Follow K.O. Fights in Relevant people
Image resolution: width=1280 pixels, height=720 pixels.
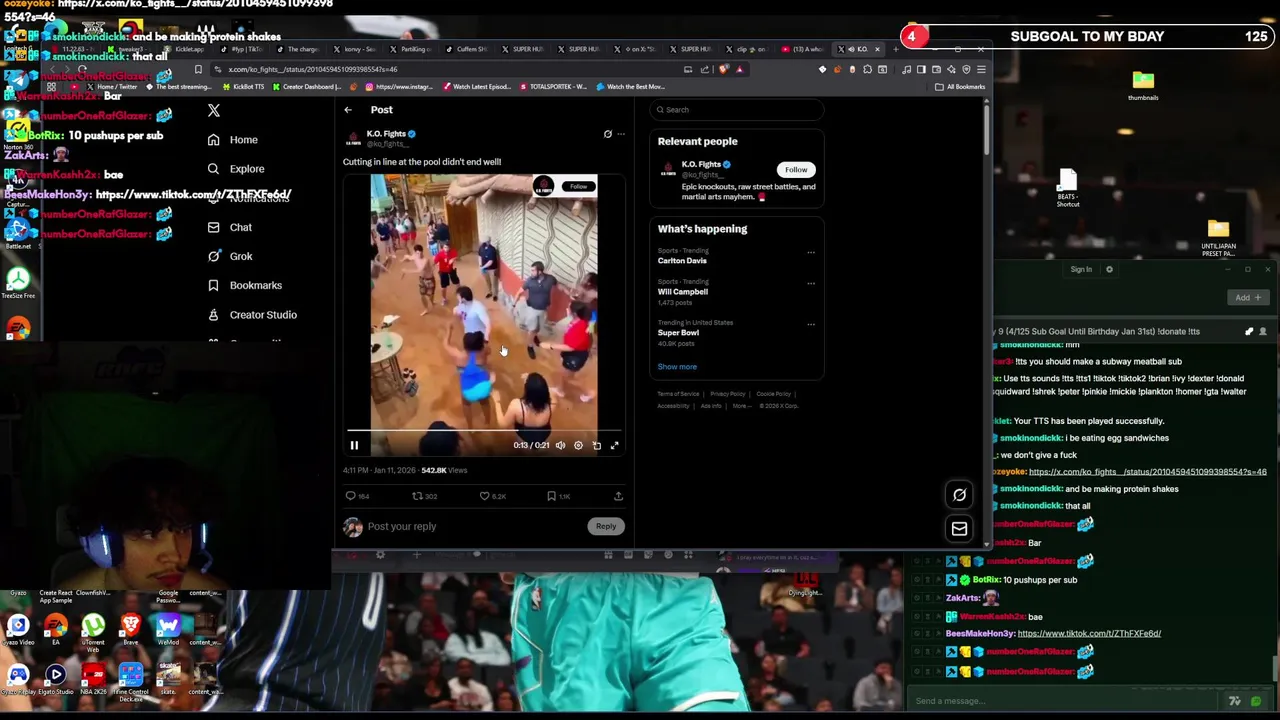tap(796, 170)
